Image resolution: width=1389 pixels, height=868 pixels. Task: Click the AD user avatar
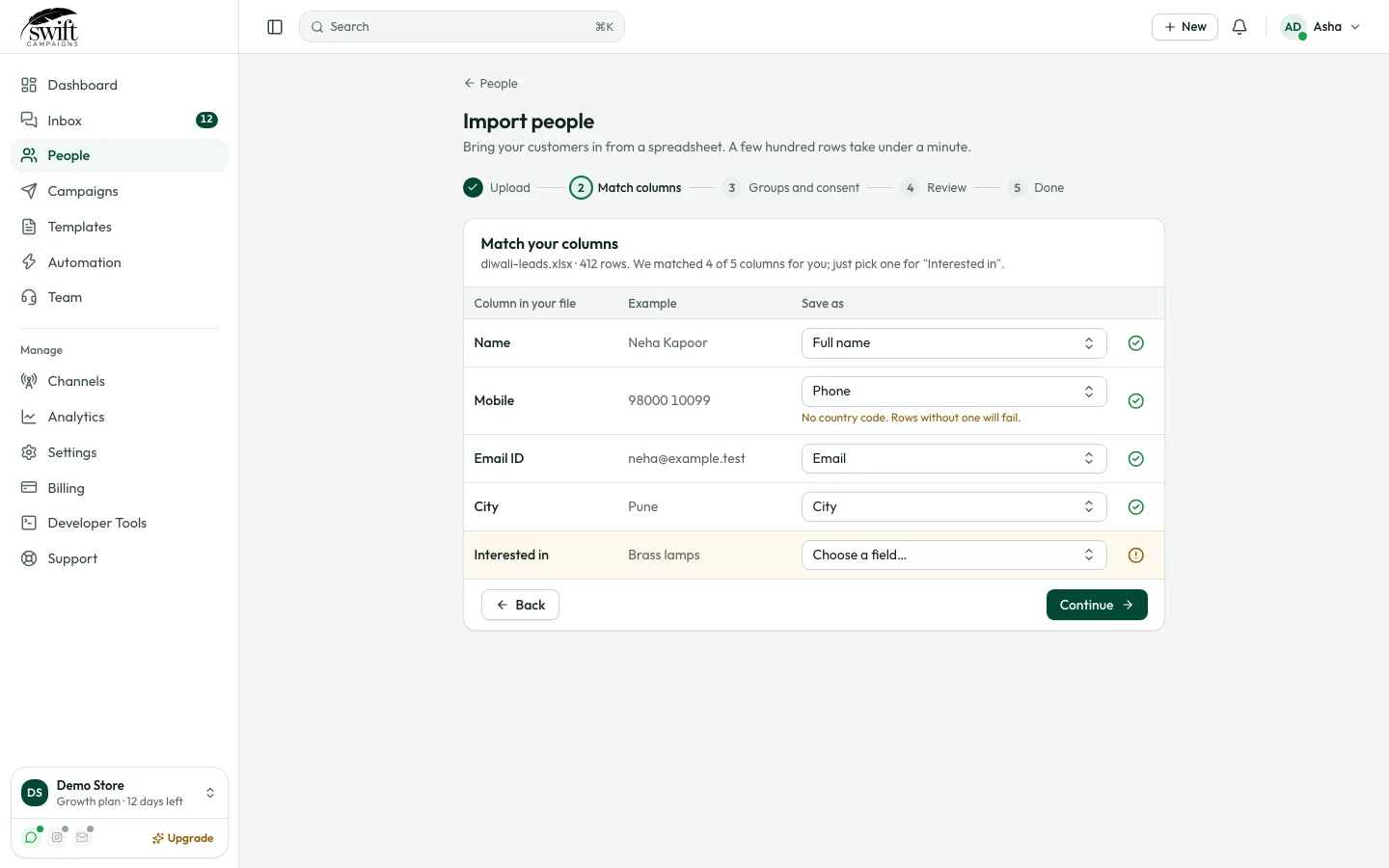(1294, 27)
